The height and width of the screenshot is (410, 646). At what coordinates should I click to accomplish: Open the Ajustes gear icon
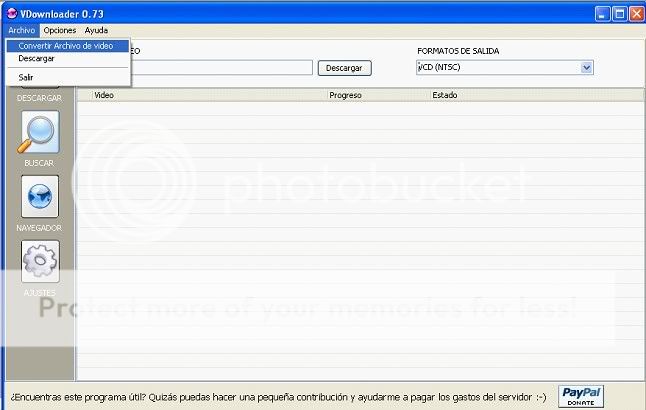tap(40, 261)
